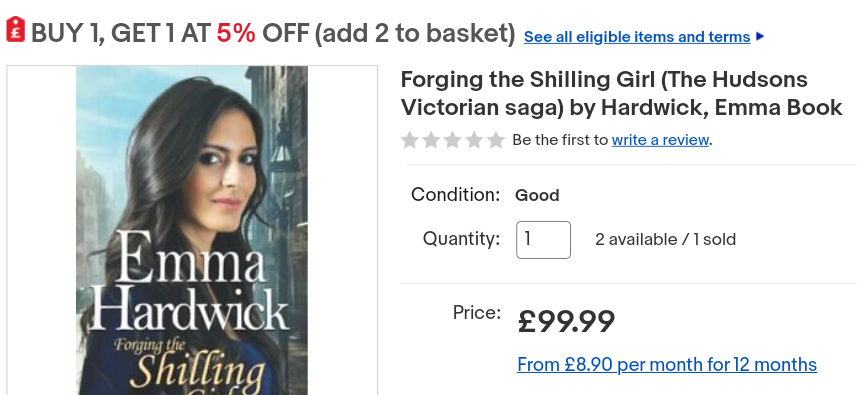857x395 pixels.
Task: Click the 2 available / 1 sold text
Action: click(x=666, y=240)
